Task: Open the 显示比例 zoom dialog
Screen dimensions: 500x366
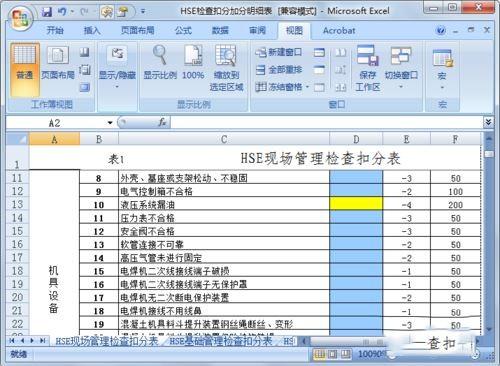Action: pyautogui.click(x=160, y=62)
